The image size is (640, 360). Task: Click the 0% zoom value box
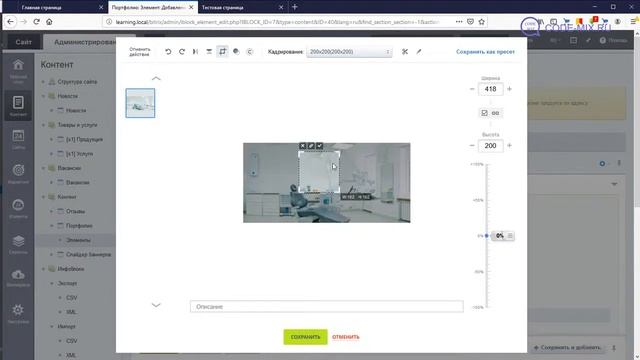(x=500, y=236)
